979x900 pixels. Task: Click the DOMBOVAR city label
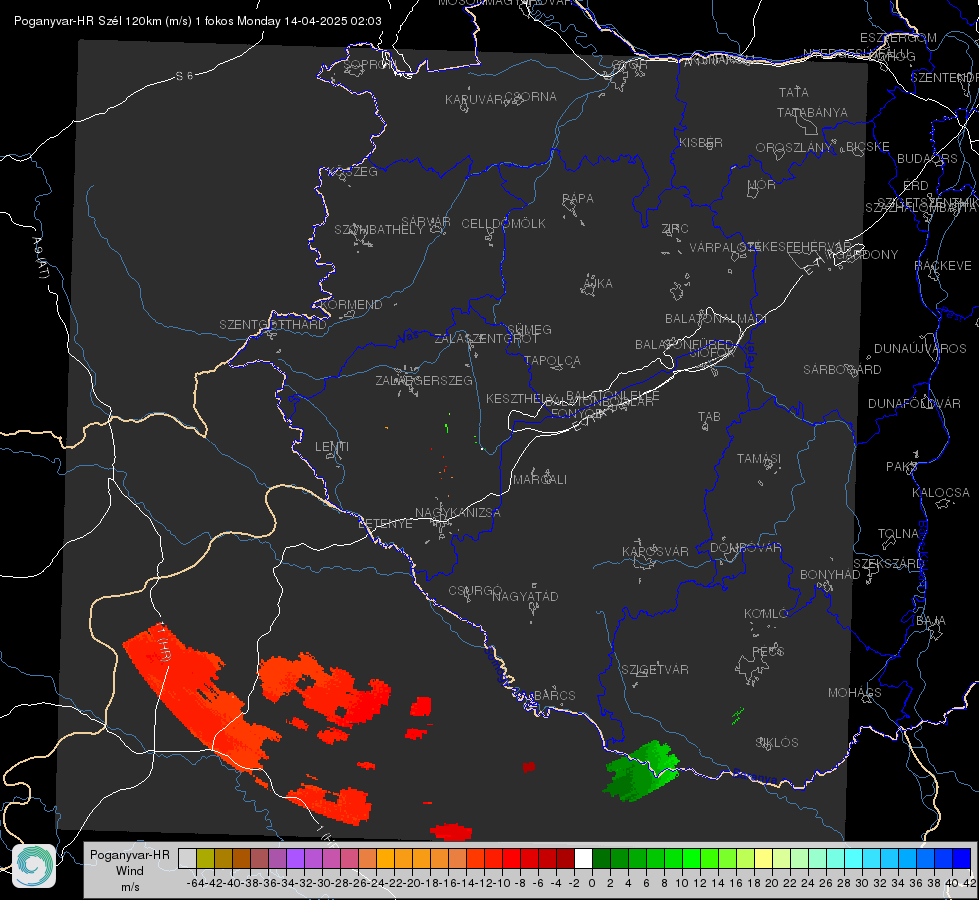[745, 548]
